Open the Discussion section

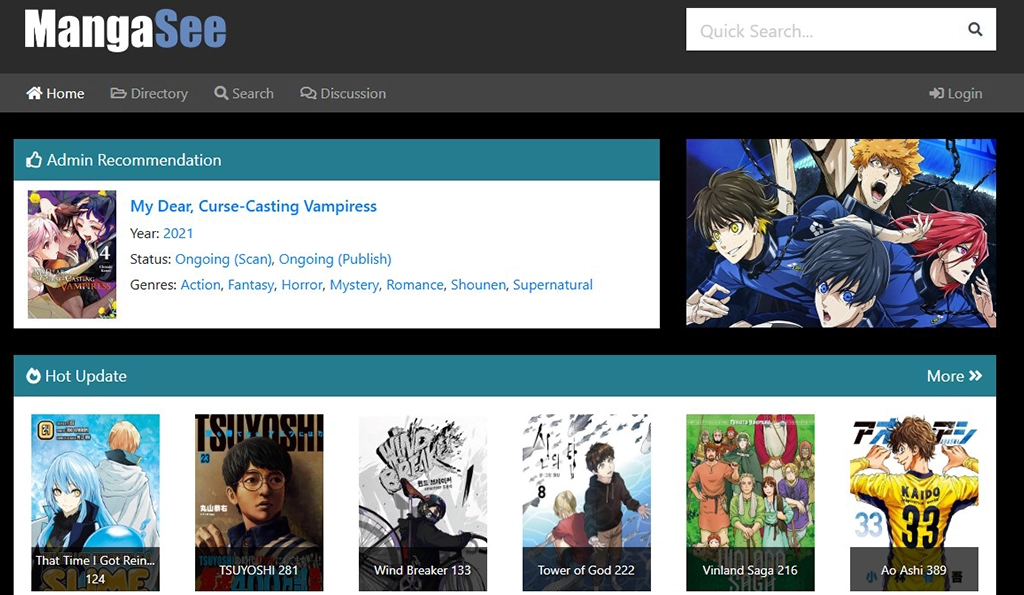(x=350, y=93)
